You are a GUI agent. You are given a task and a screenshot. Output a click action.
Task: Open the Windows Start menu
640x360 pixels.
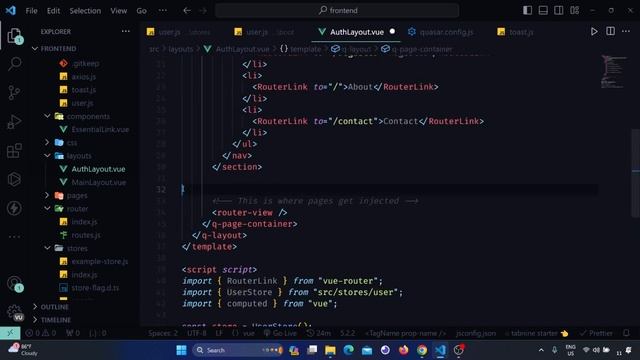181,350
